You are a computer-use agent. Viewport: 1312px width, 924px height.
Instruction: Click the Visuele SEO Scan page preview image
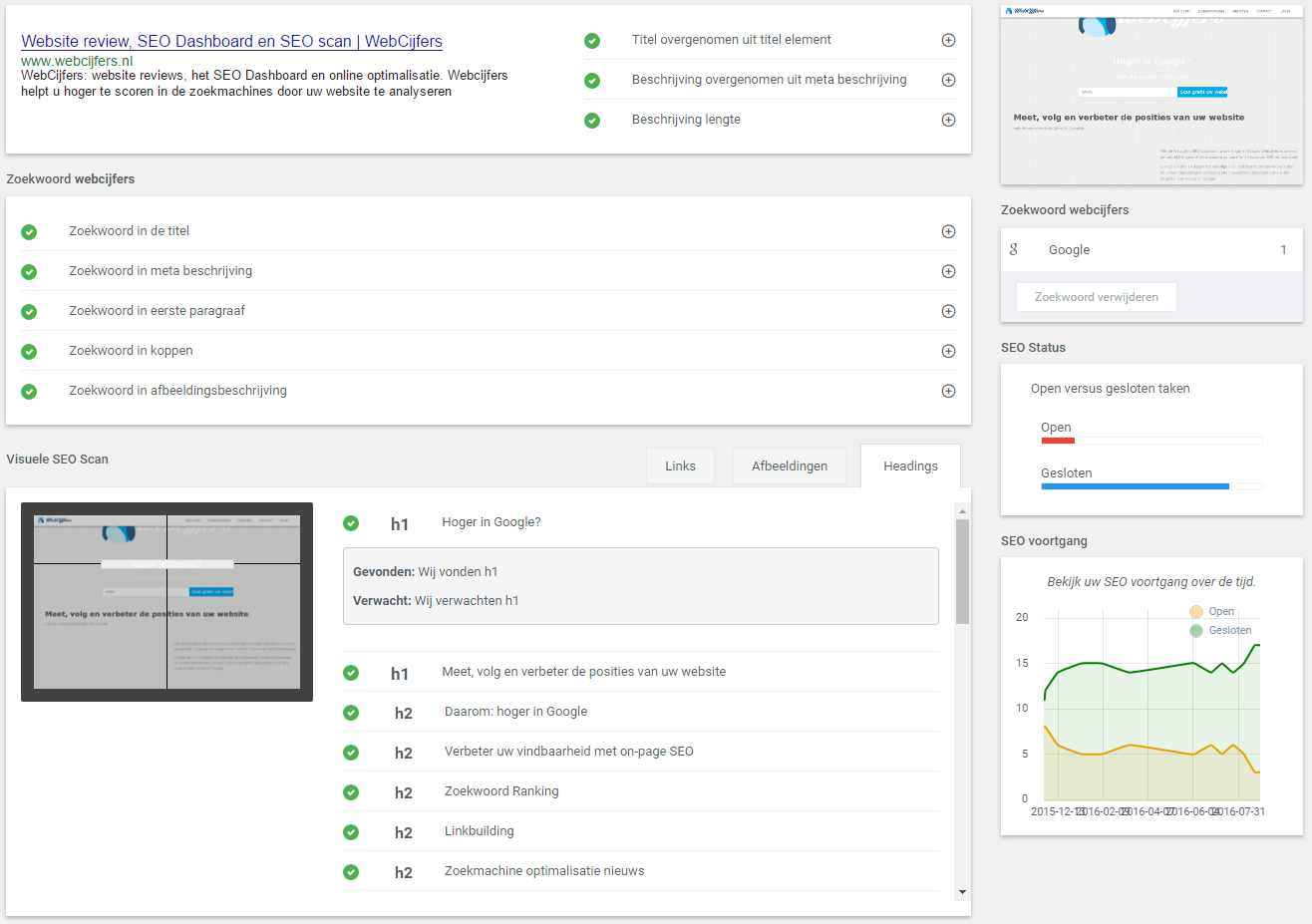pos(166,602)
